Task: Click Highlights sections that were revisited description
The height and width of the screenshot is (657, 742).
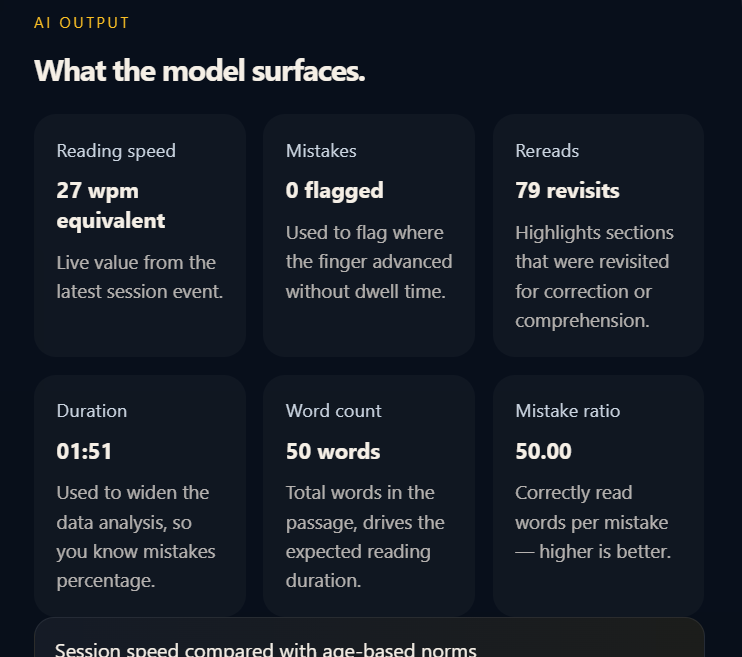Action: [594, 276]
